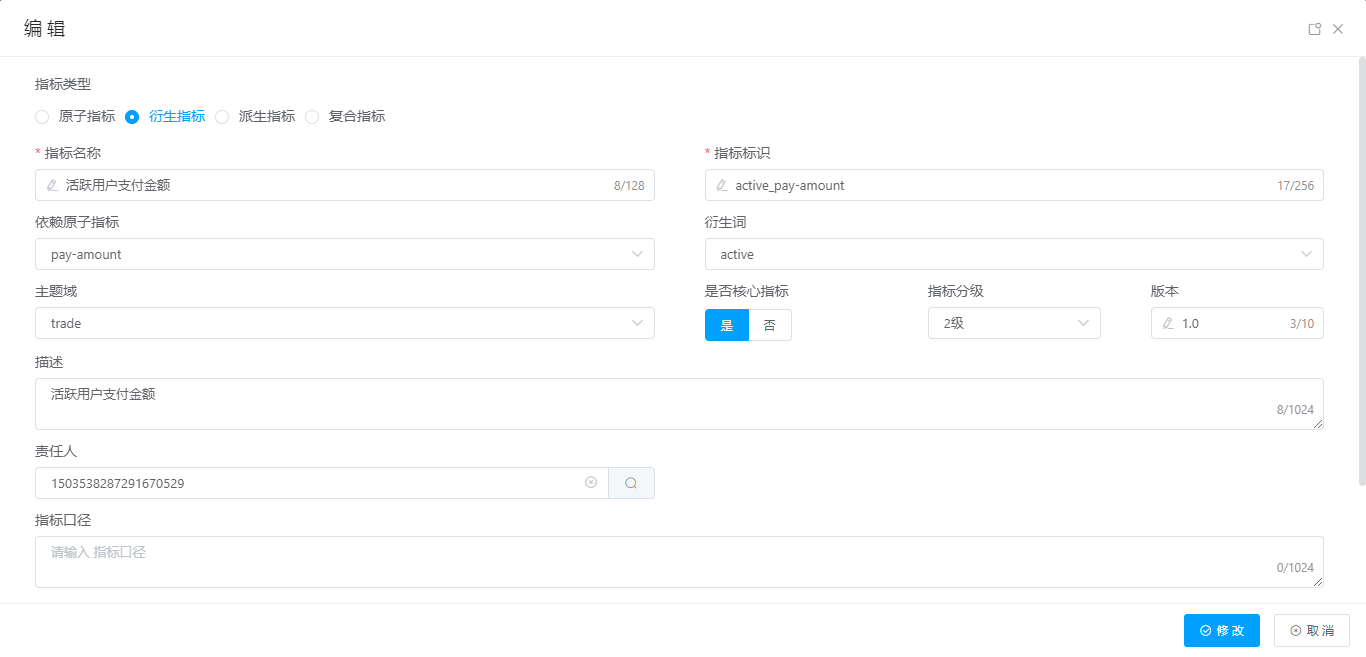Expand the 指标分级 dropdown showing 2级
The image size is (1366, 657).
pyautogui.click(x=1013, y=323)
